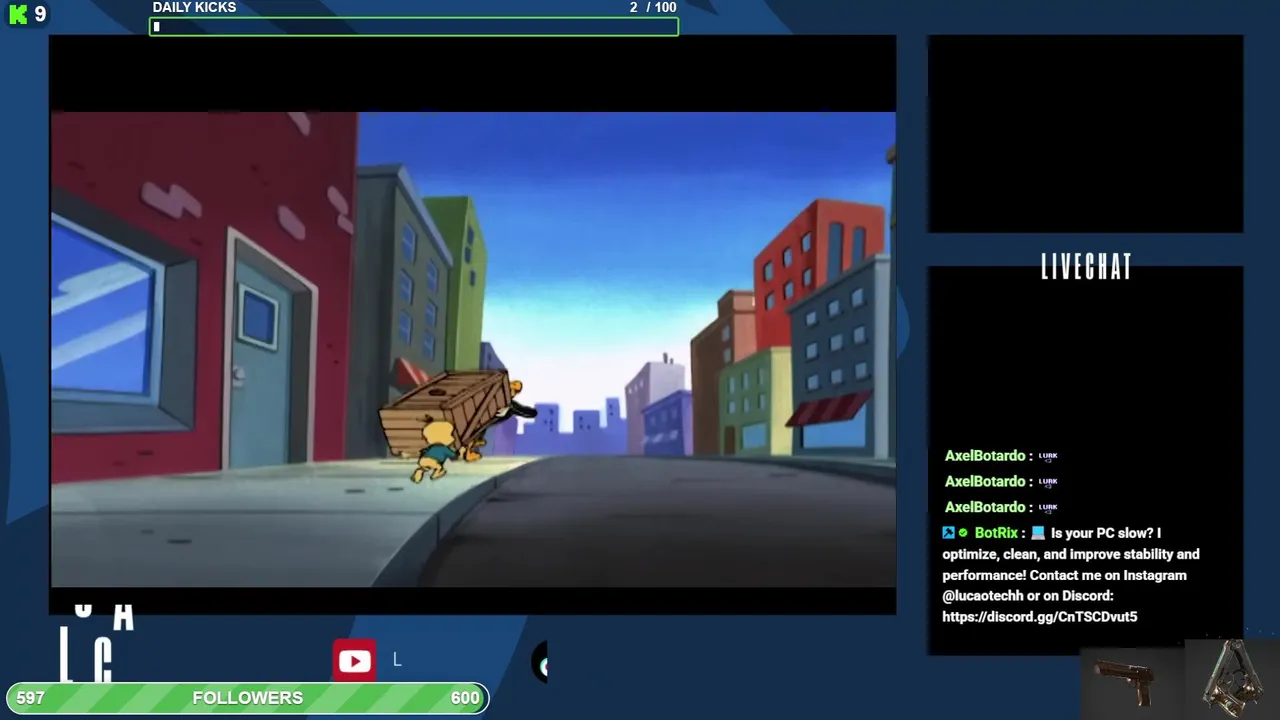Click the green Kick logo

tap(18, 14)
